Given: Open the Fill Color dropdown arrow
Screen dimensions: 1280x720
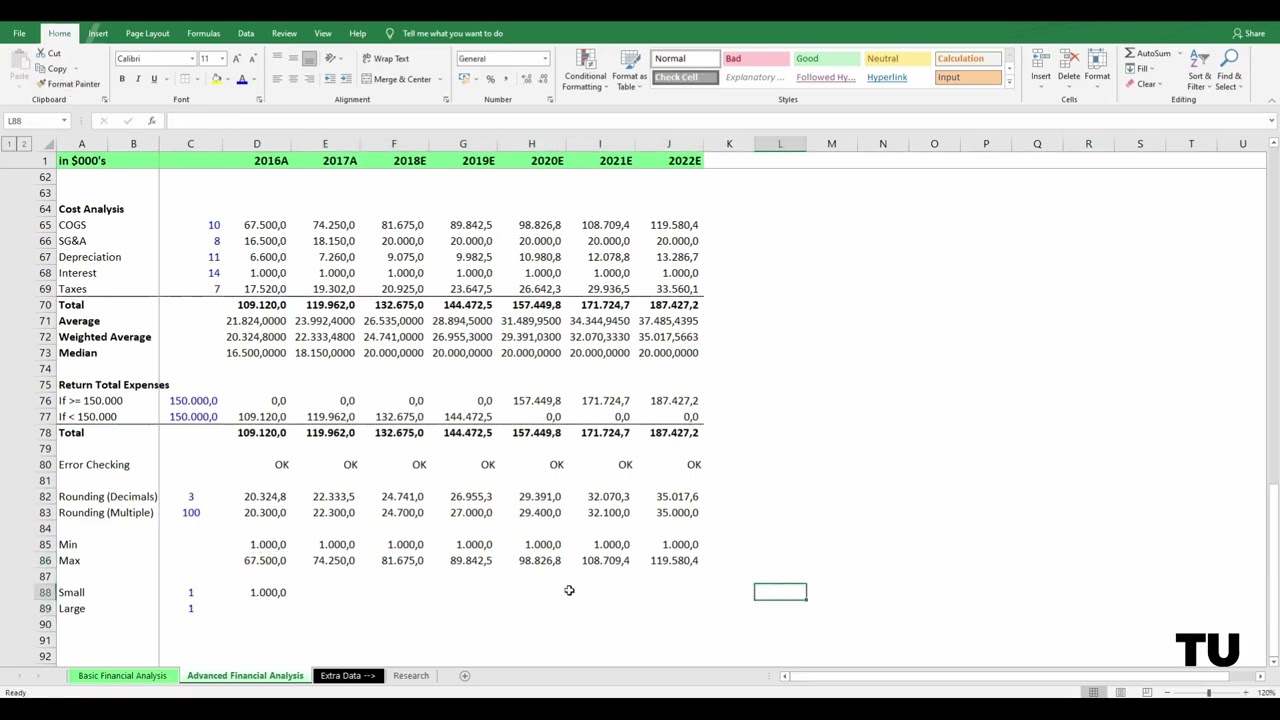Looking at the screenshot, I should pyautogui.click(x=226, y=79).
